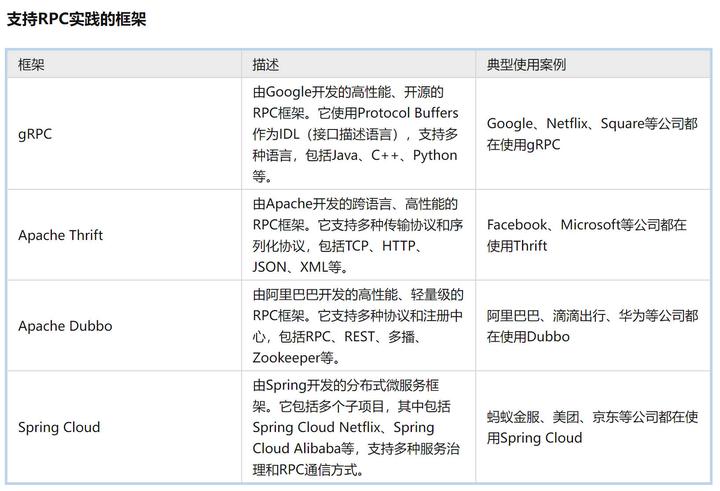Click the 框架 column header
Viewport: 720px width, 491px height.
[x=32, y=64]
